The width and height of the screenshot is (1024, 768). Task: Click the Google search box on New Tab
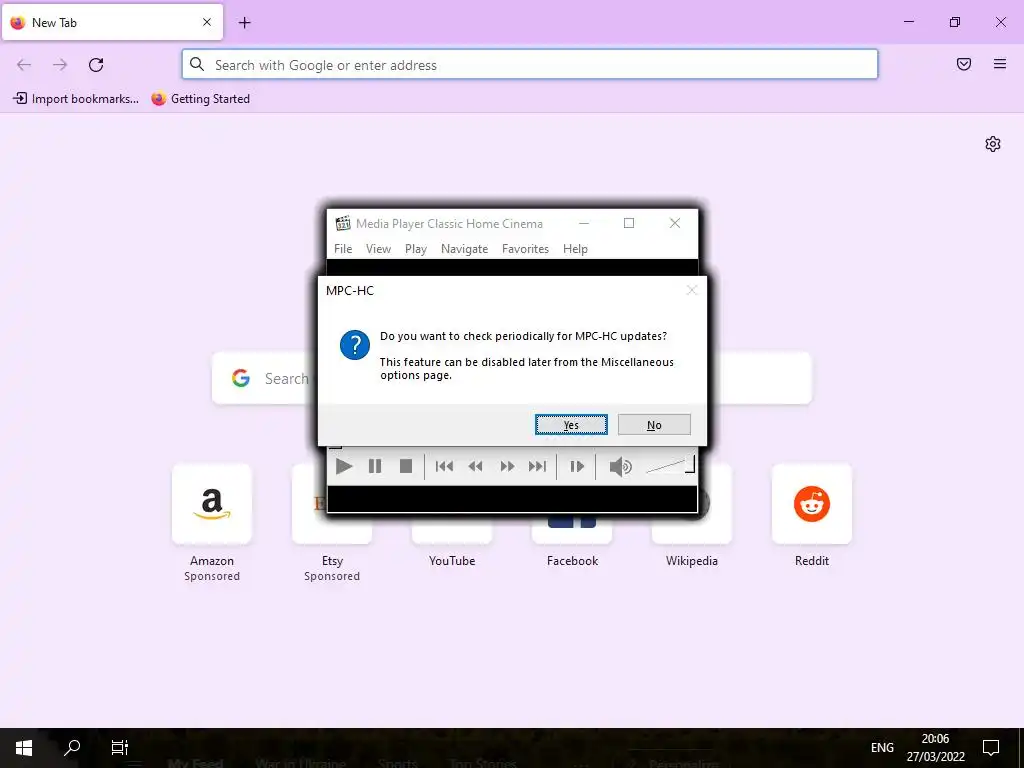[511, 378]
